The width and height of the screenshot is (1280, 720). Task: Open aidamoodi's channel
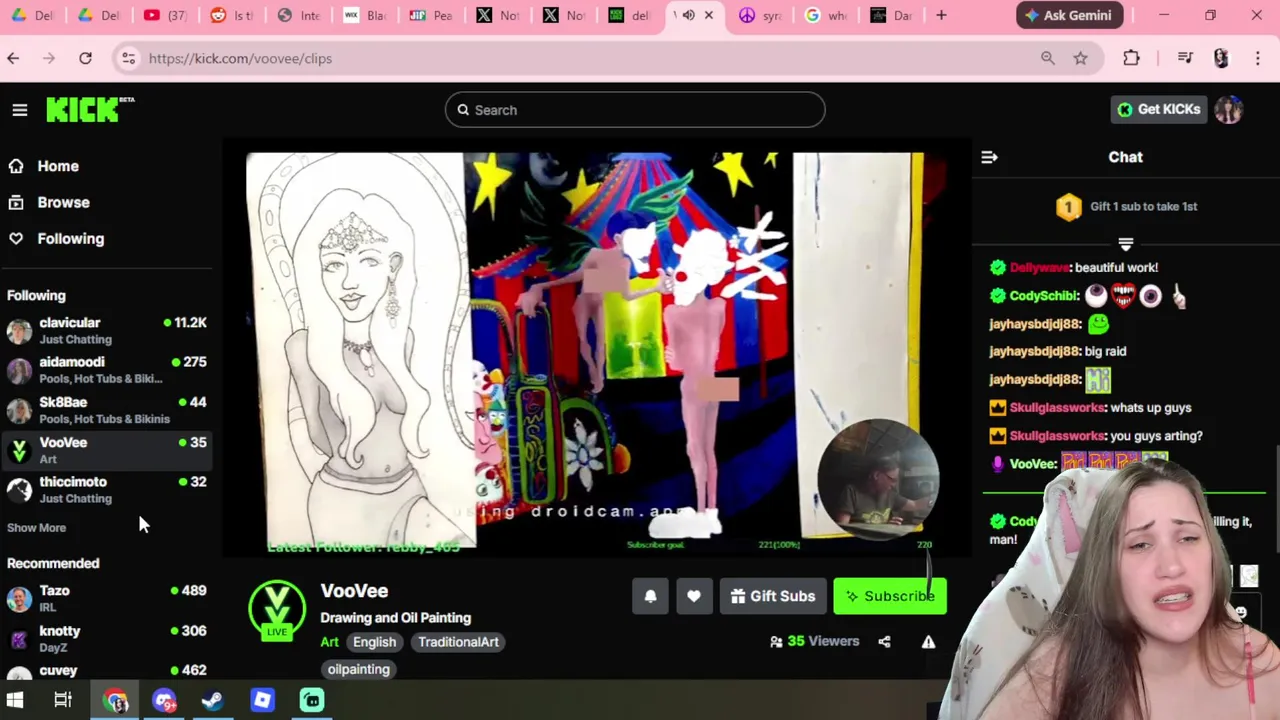(107, 370)
